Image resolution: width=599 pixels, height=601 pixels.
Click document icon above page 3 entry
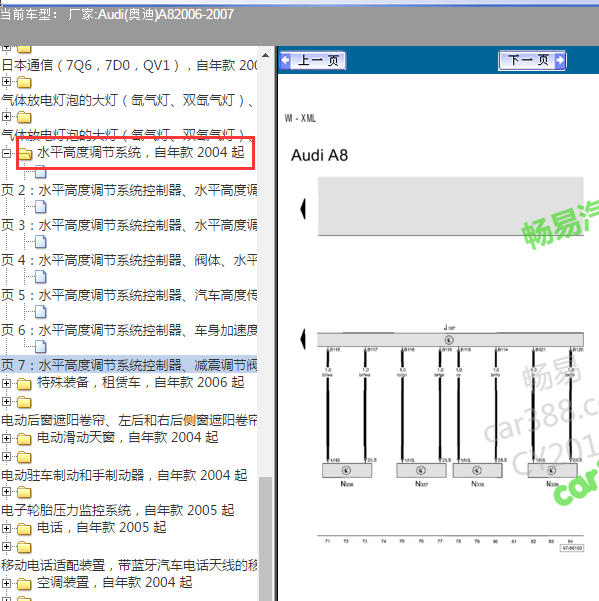tap(41, 207)
